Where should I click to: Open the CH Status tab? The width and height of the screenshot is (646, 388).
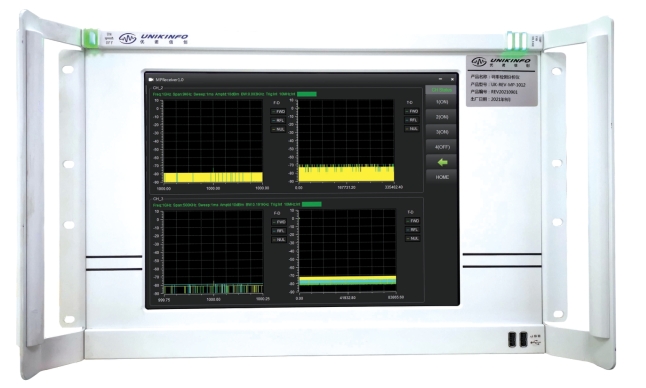[x=442, y=90]
